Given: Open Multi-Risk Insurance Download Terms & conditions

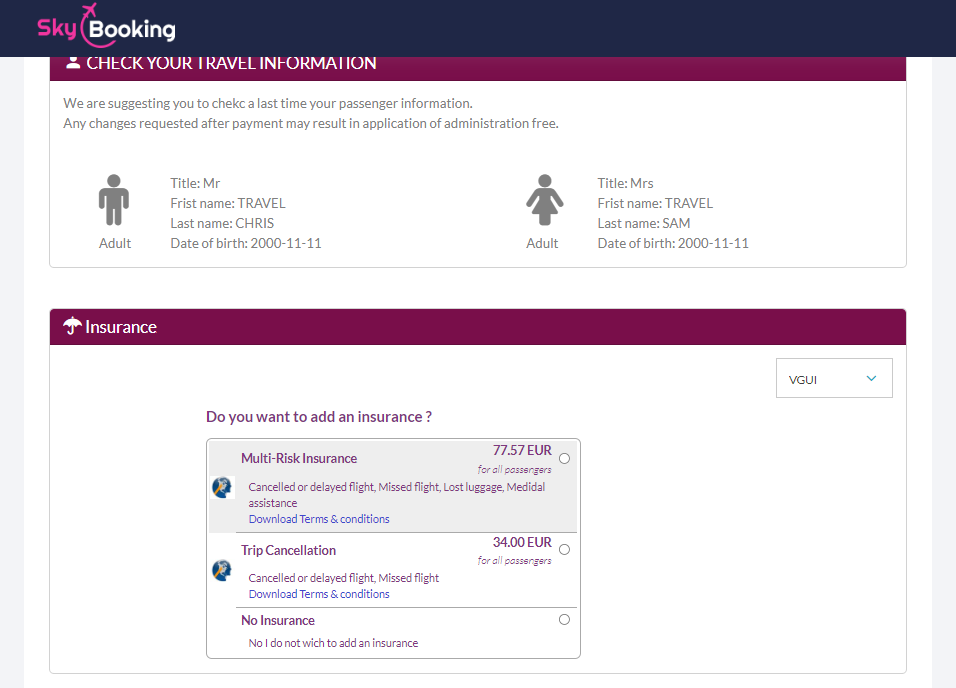Looking at the screenshot, I should coord(319,519).
